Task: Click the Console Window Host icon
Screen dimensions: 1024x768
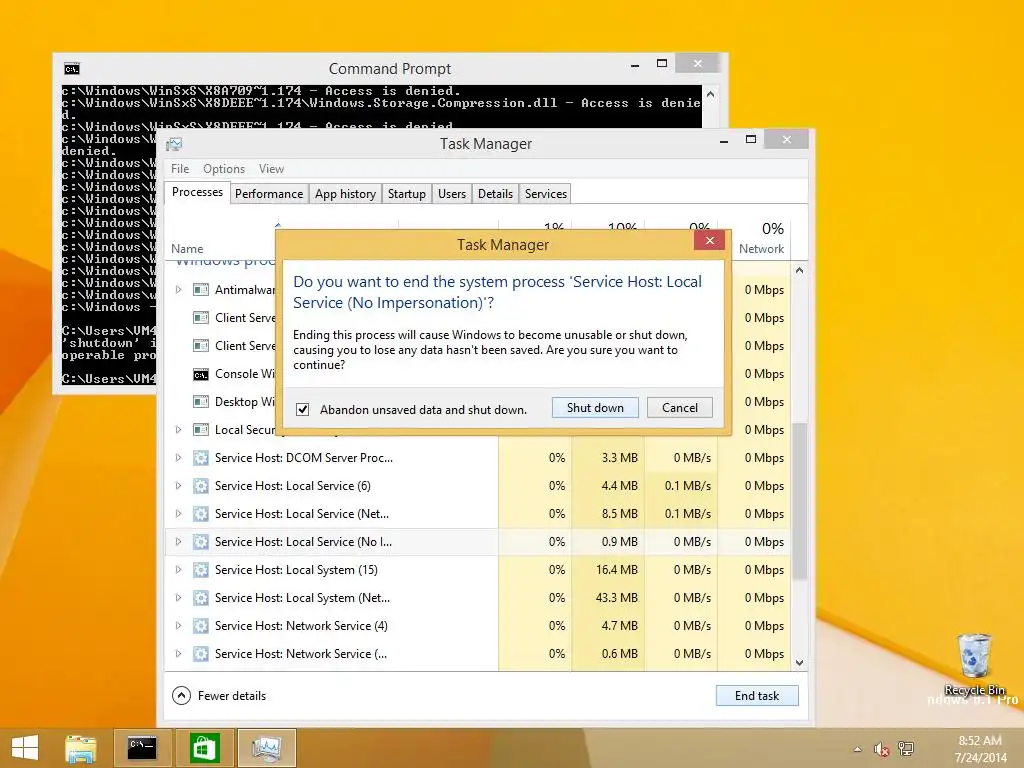Action: [x=201, y=374]
